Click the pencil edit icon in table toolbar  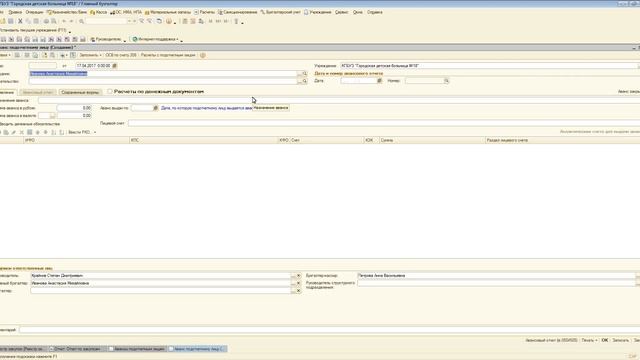pyautogui.click(x=13, y=132)
